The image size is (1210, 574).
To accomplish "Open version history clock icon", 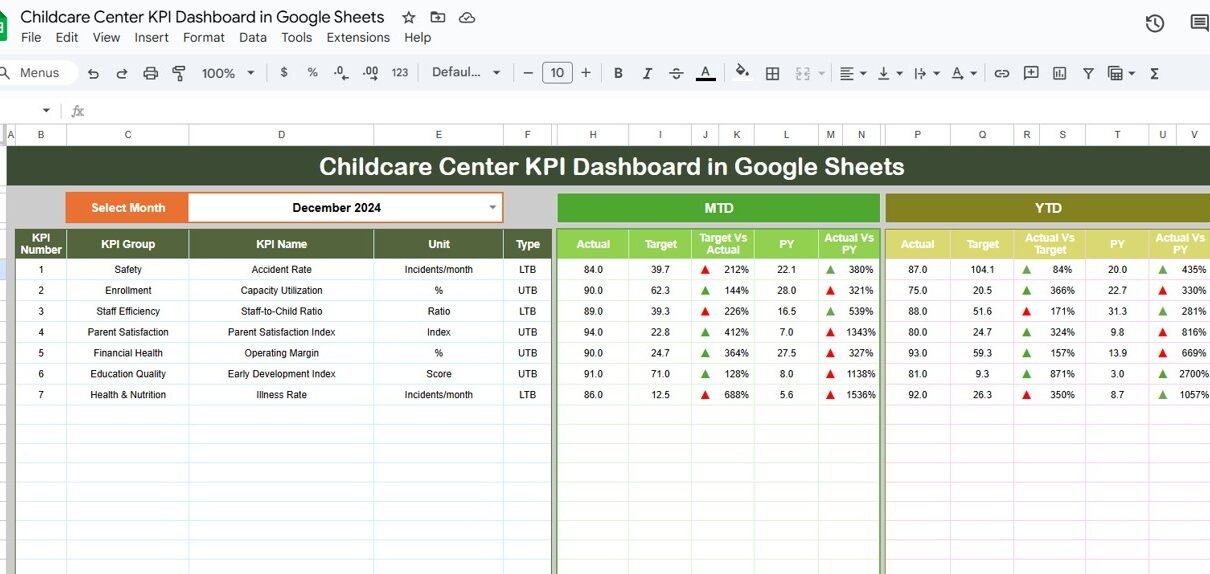I will pyautogui.click(x=1154, y=23).
